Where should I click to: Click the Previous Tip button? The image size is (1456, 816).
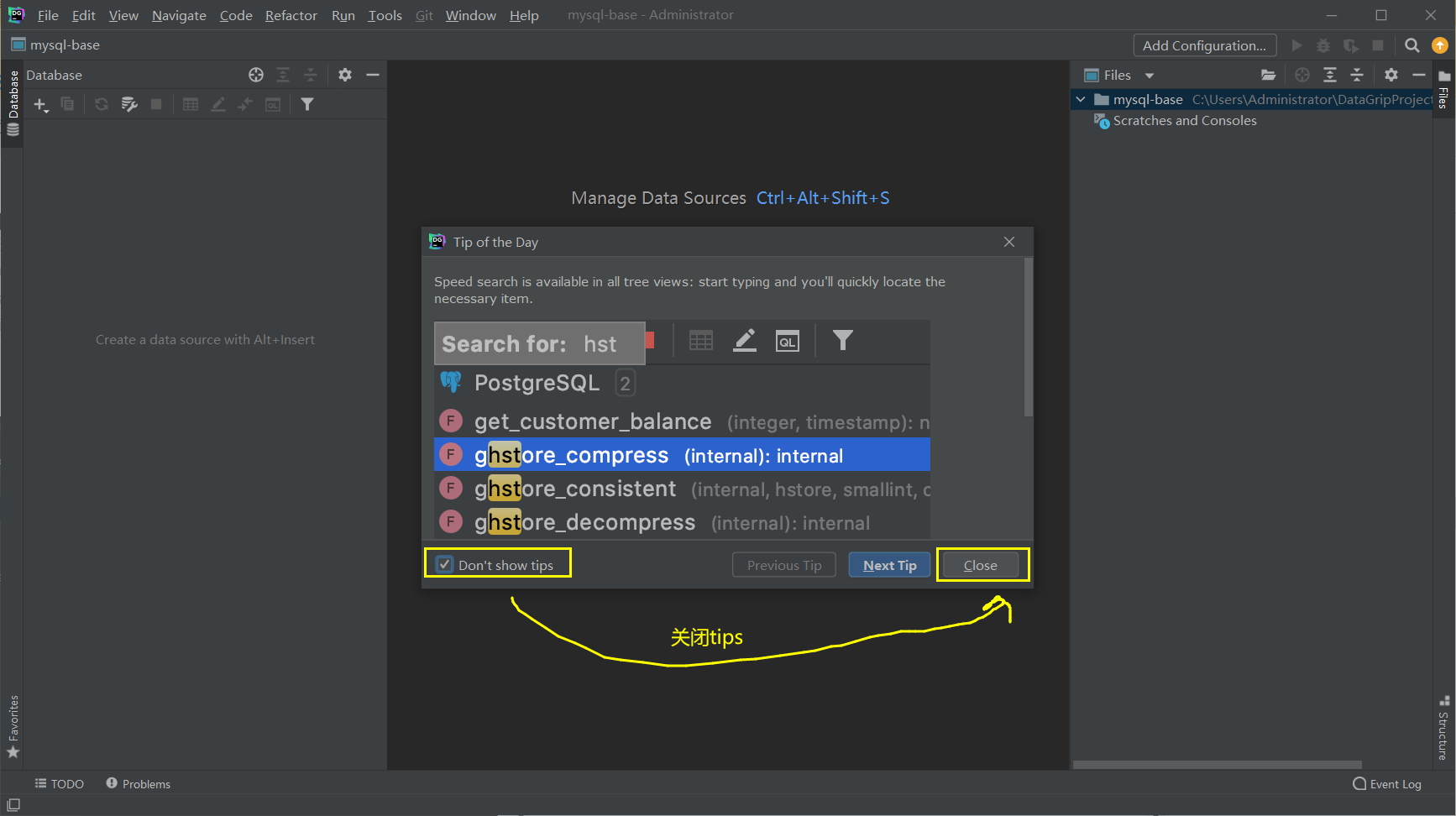coord(784,565)
